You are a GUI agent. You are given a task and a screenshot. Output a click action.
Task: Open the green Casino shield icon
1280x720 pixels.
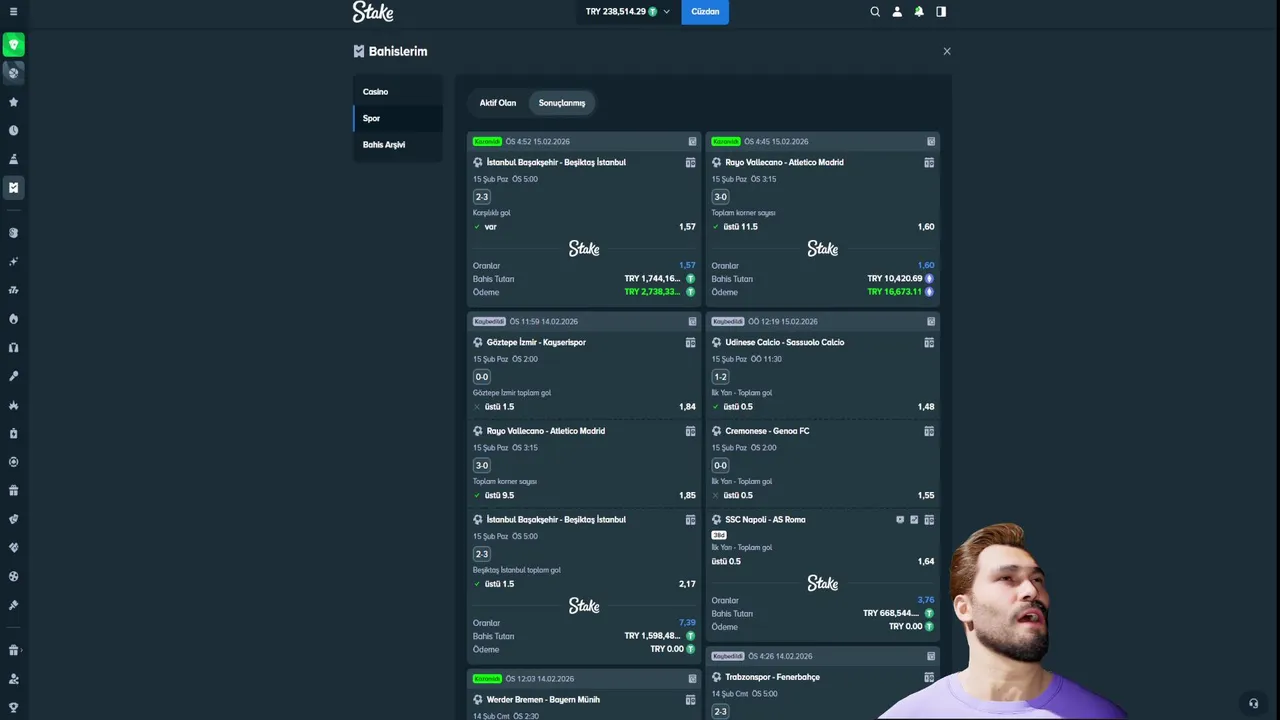(x=13, y=44)
